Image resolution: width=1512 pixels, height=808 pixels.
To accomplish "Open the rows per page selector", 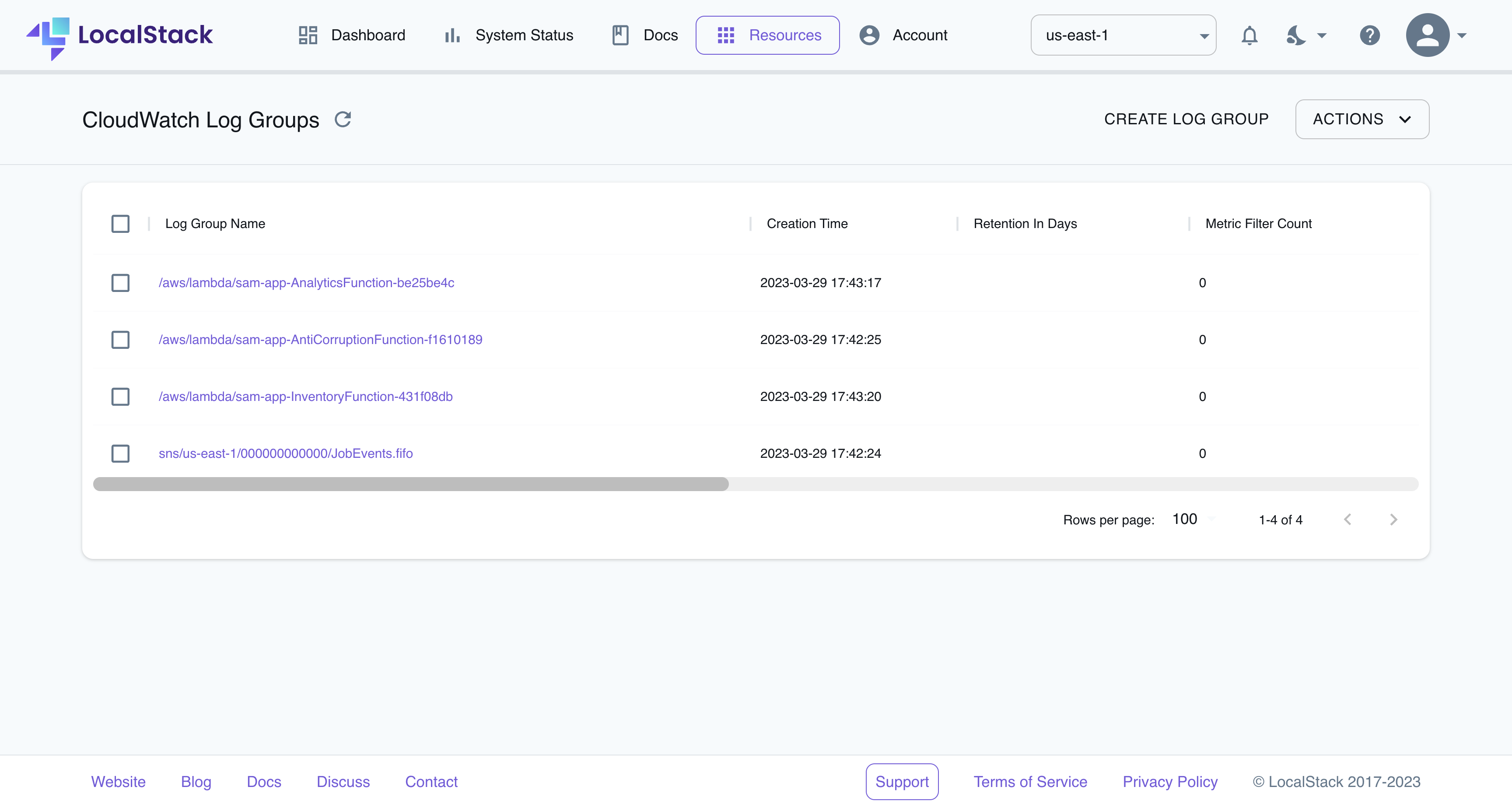I will pyautogui.click(x=1191, y=520).
